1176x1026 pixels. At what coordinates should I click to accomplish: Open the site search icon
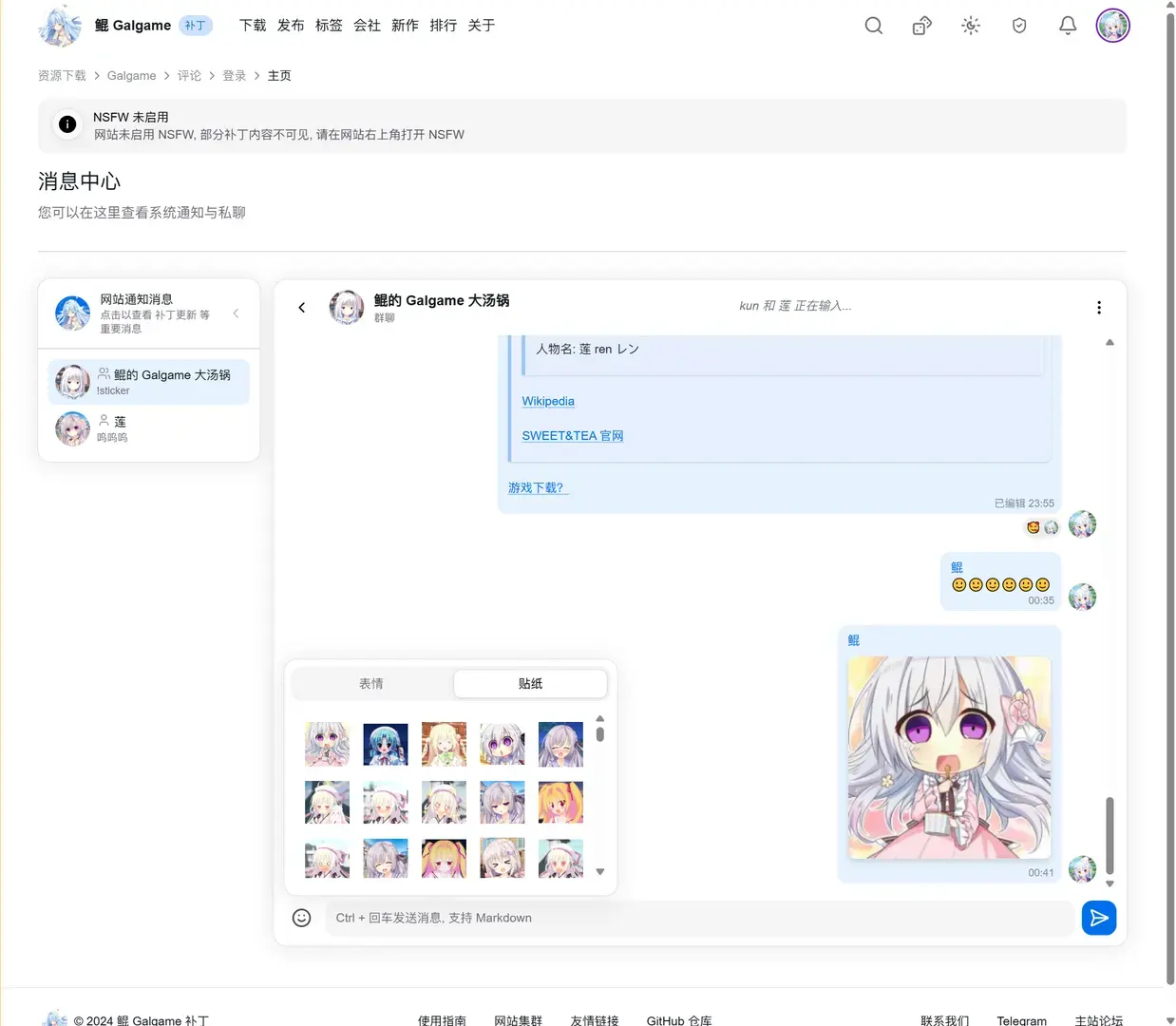pyautogui.click(x=874, y=26)
